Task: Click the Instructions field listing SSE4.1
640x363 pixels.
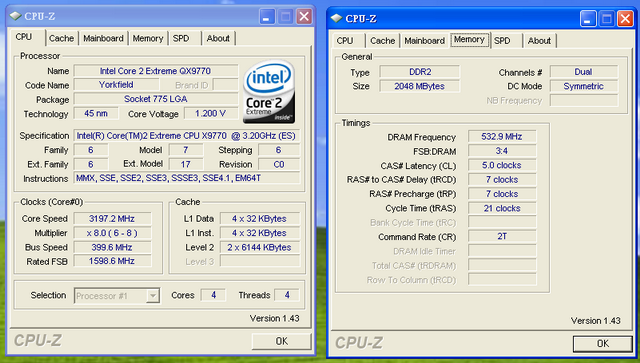Action: click(x=186, y=178)
